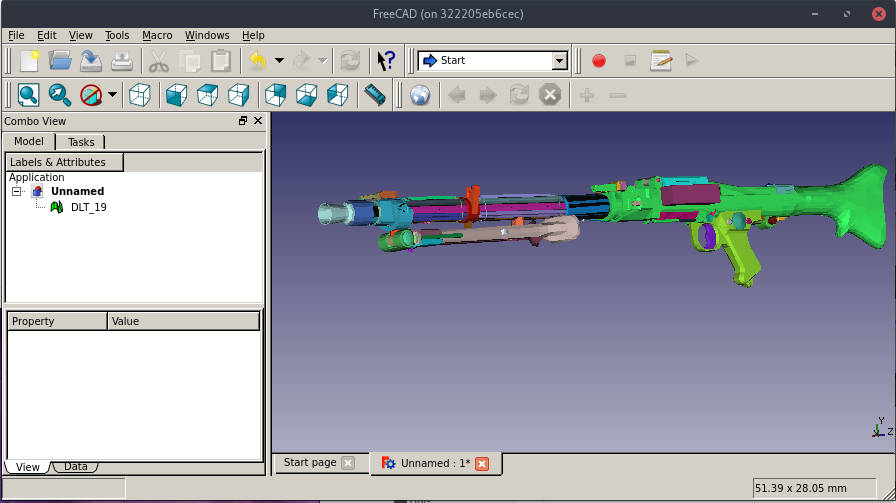This screenshot has height=503, width=896.
Task: Start macro recording with red circle
Action: 599,61
